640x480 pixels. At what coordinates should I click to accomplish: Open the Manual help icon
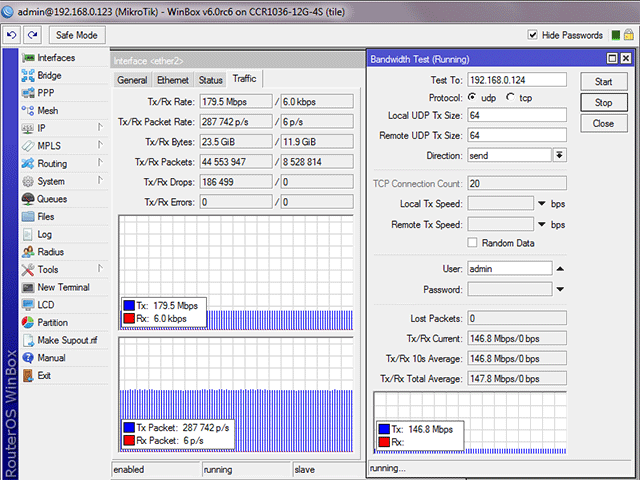[x=28, y=358]
